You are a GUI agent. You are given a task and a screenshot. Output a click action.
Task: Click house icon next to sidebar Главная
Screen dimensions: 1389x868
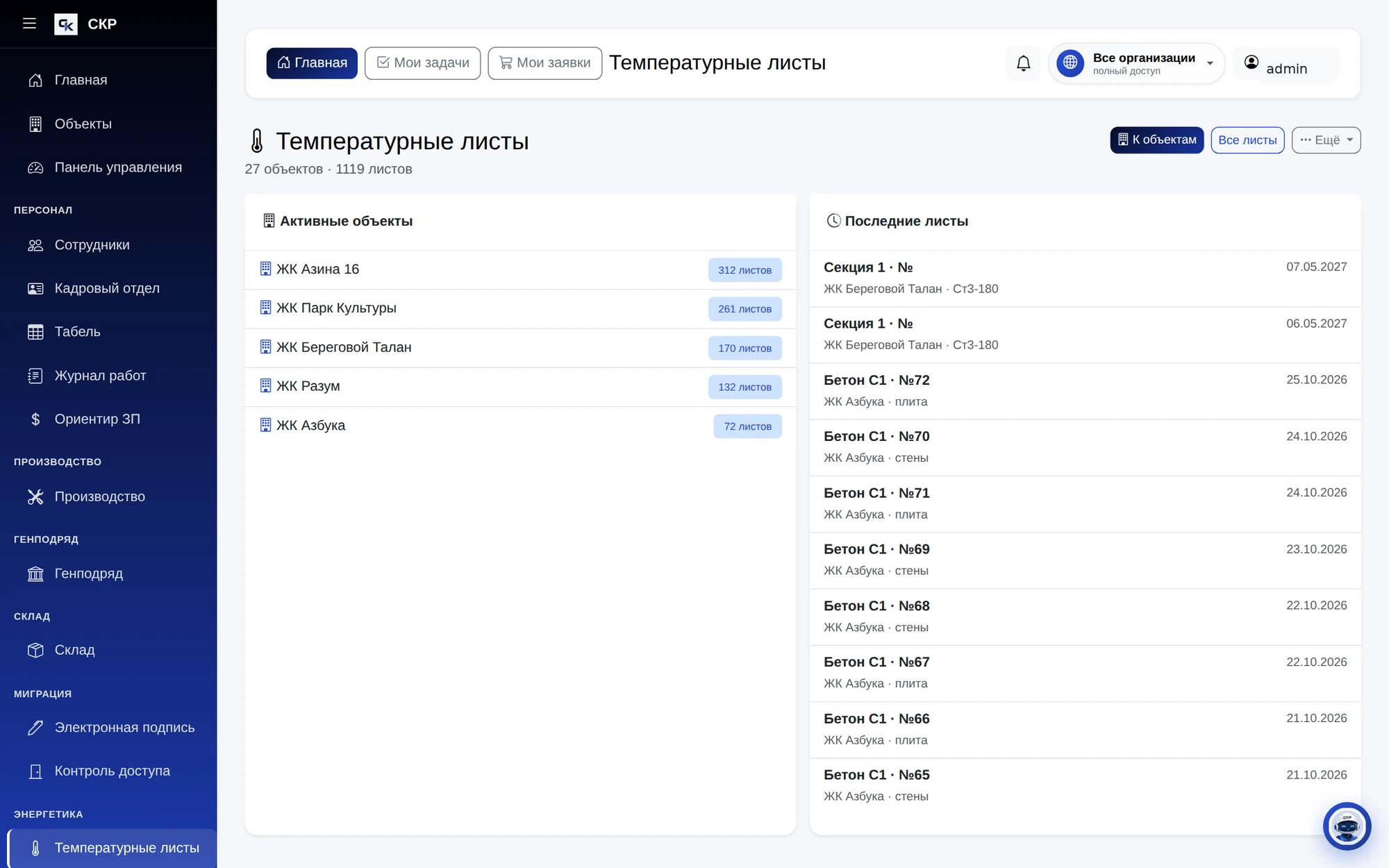click(x=35, y=81)
